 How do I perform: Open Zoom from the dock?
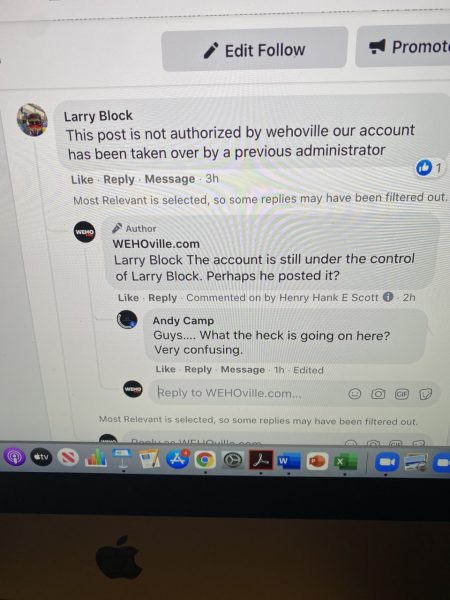click(386, 462)
